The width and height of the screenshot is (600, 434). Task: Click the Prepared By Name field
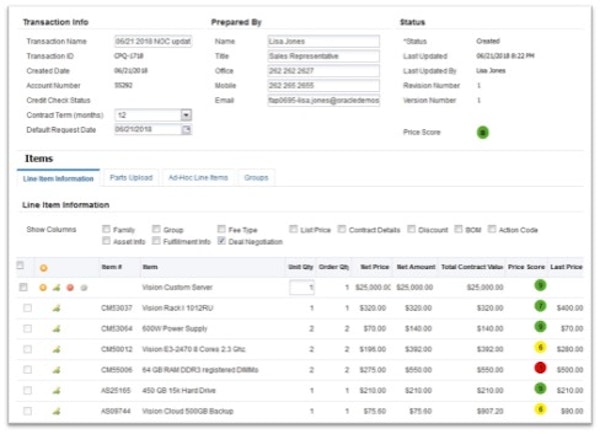coord(324,41)
